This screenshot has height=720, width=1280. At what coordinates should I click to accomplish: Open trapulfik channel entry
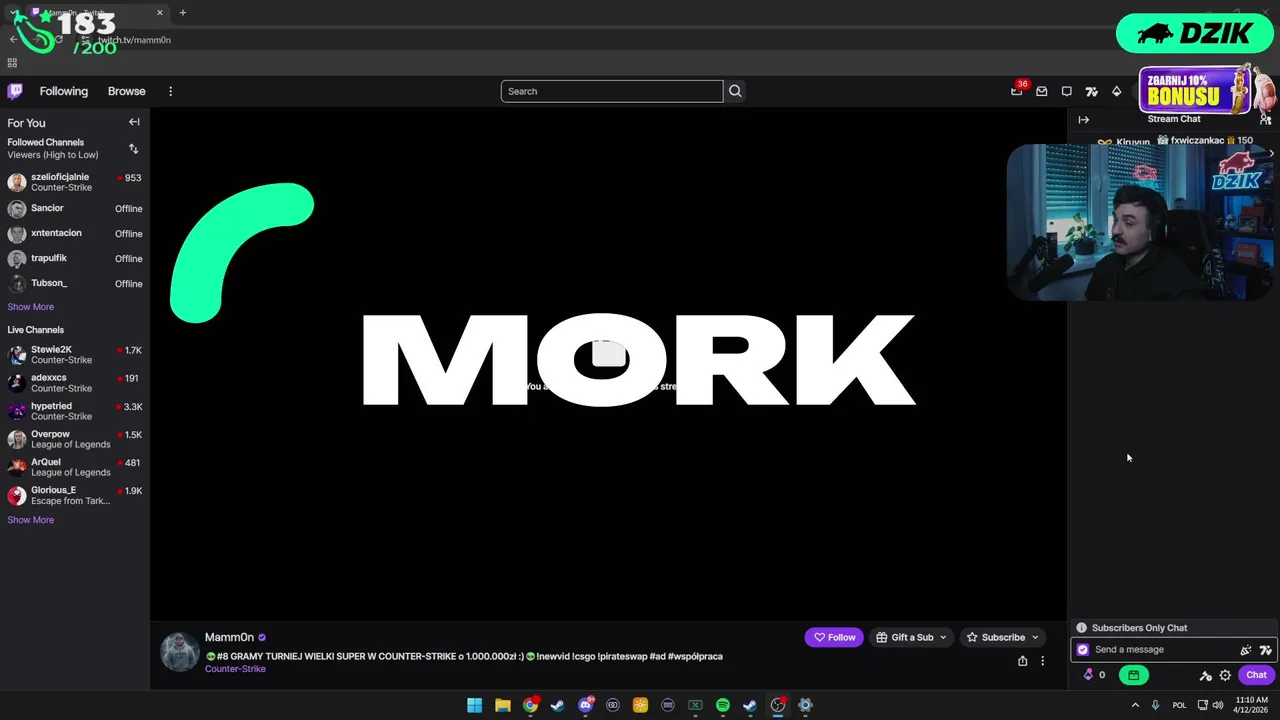pos(75,258)
